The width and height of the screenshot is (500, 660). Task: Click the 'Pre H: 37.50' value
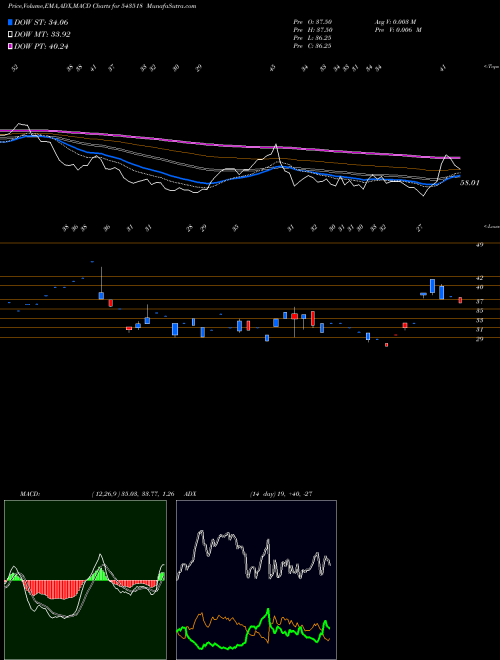point(314,30)
